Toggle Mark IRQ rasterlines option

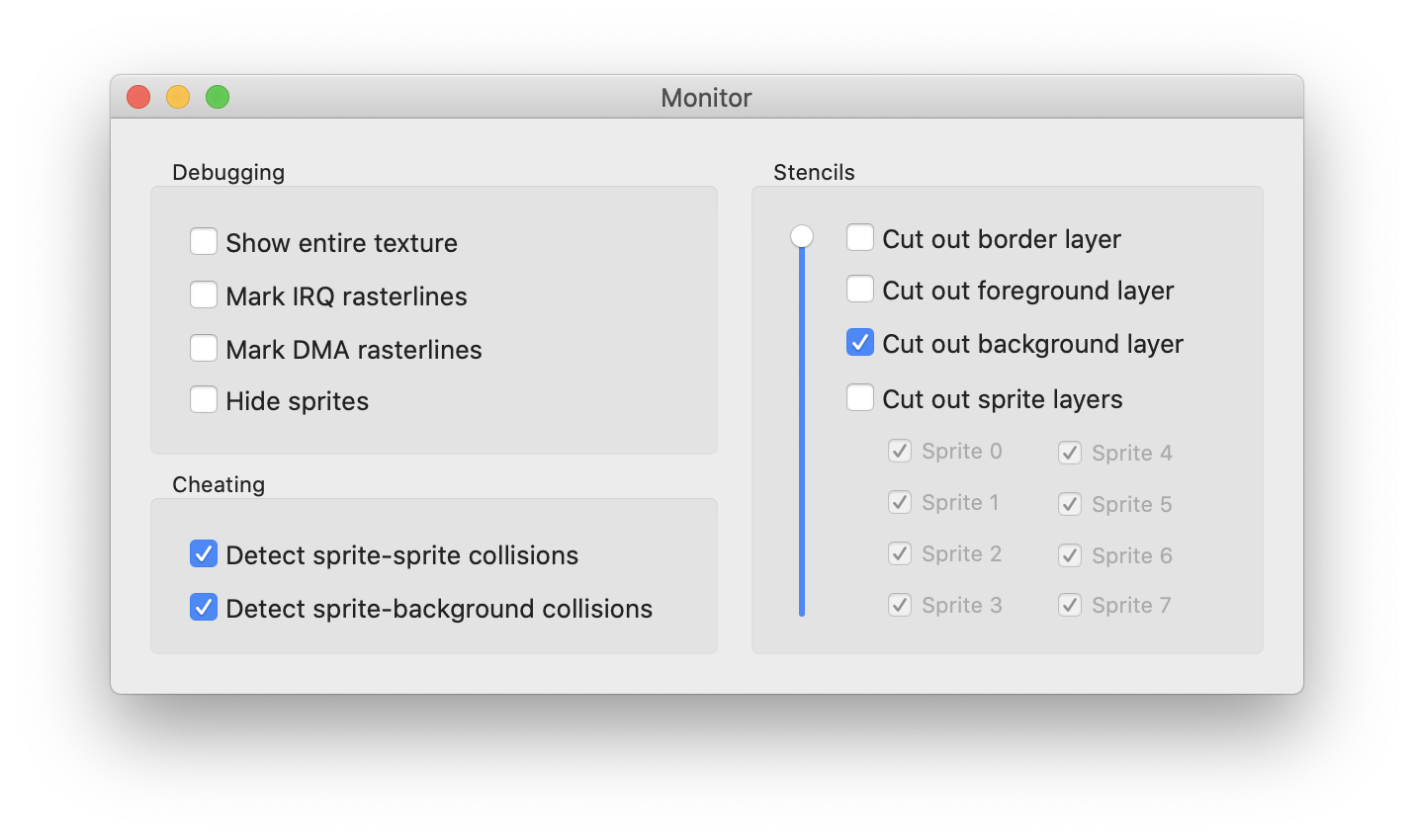coord(204,294)
